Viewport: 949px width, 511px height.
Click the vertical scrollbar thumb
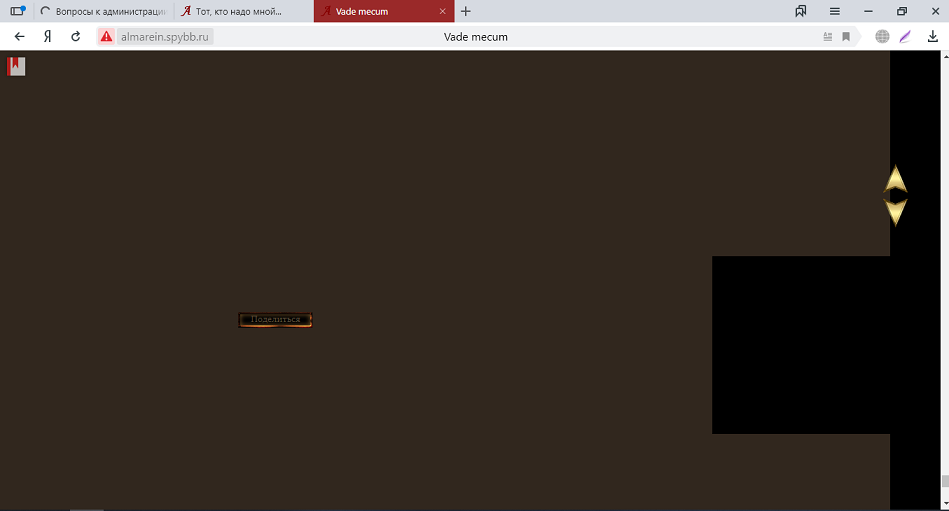(945, 482)
